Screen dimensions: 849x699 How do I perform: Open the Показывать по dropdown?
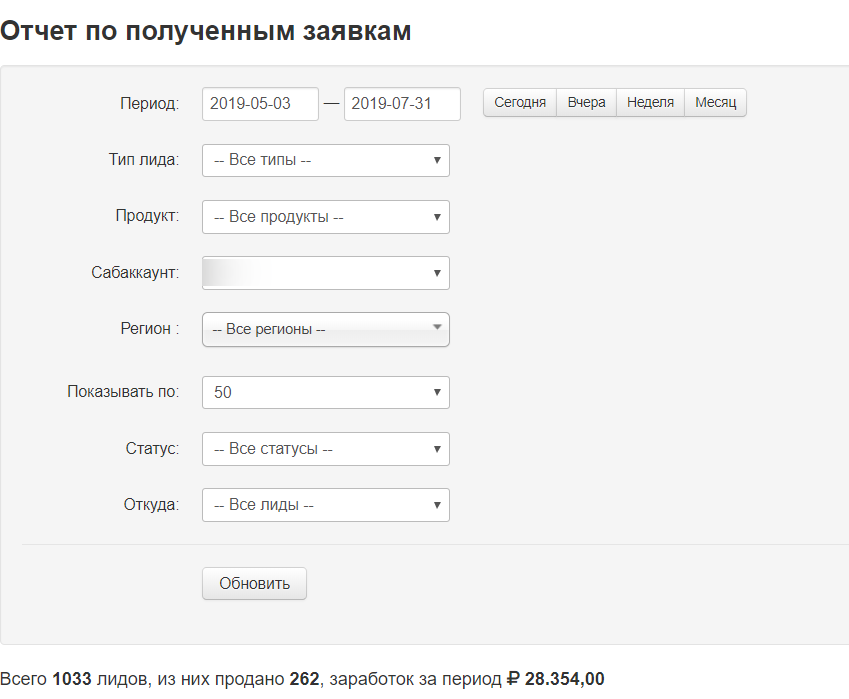click(325, 392)
